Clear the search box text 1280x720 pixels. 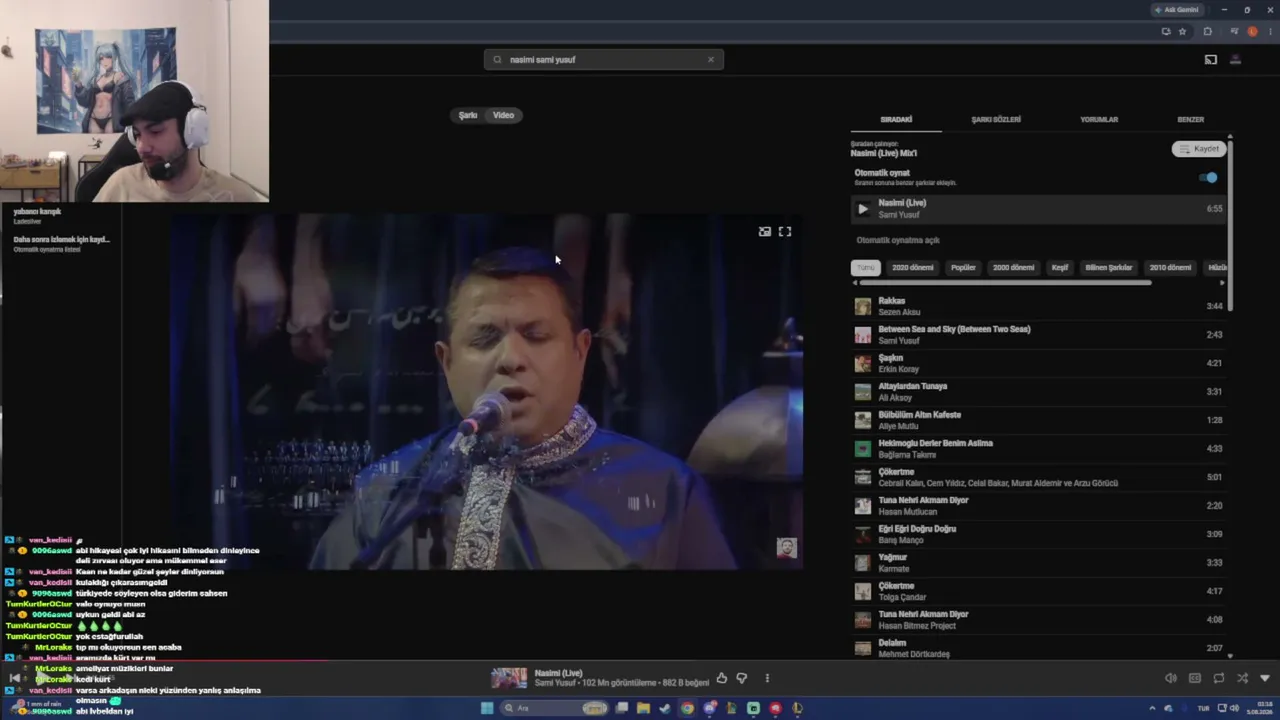tap(711, 59)
